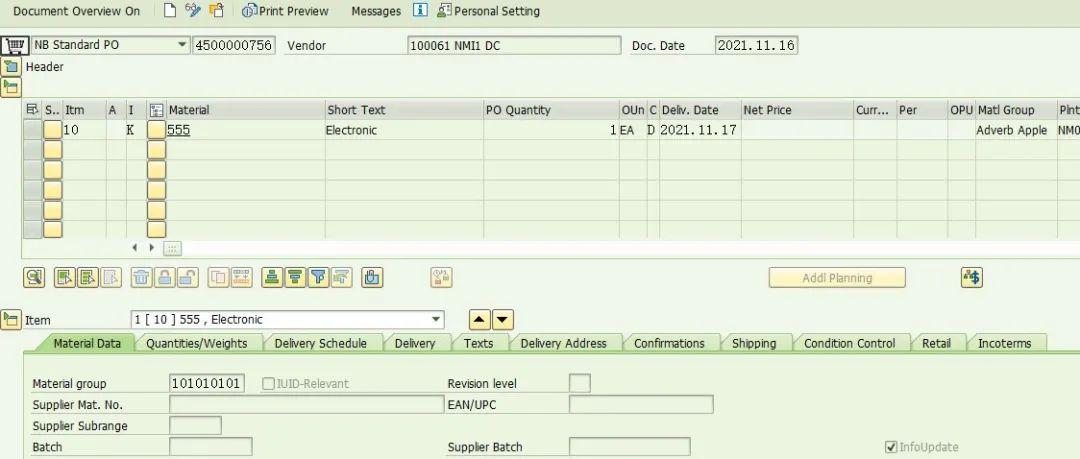
Task: Open the Confirmations tab
Action: click(669, 343)
